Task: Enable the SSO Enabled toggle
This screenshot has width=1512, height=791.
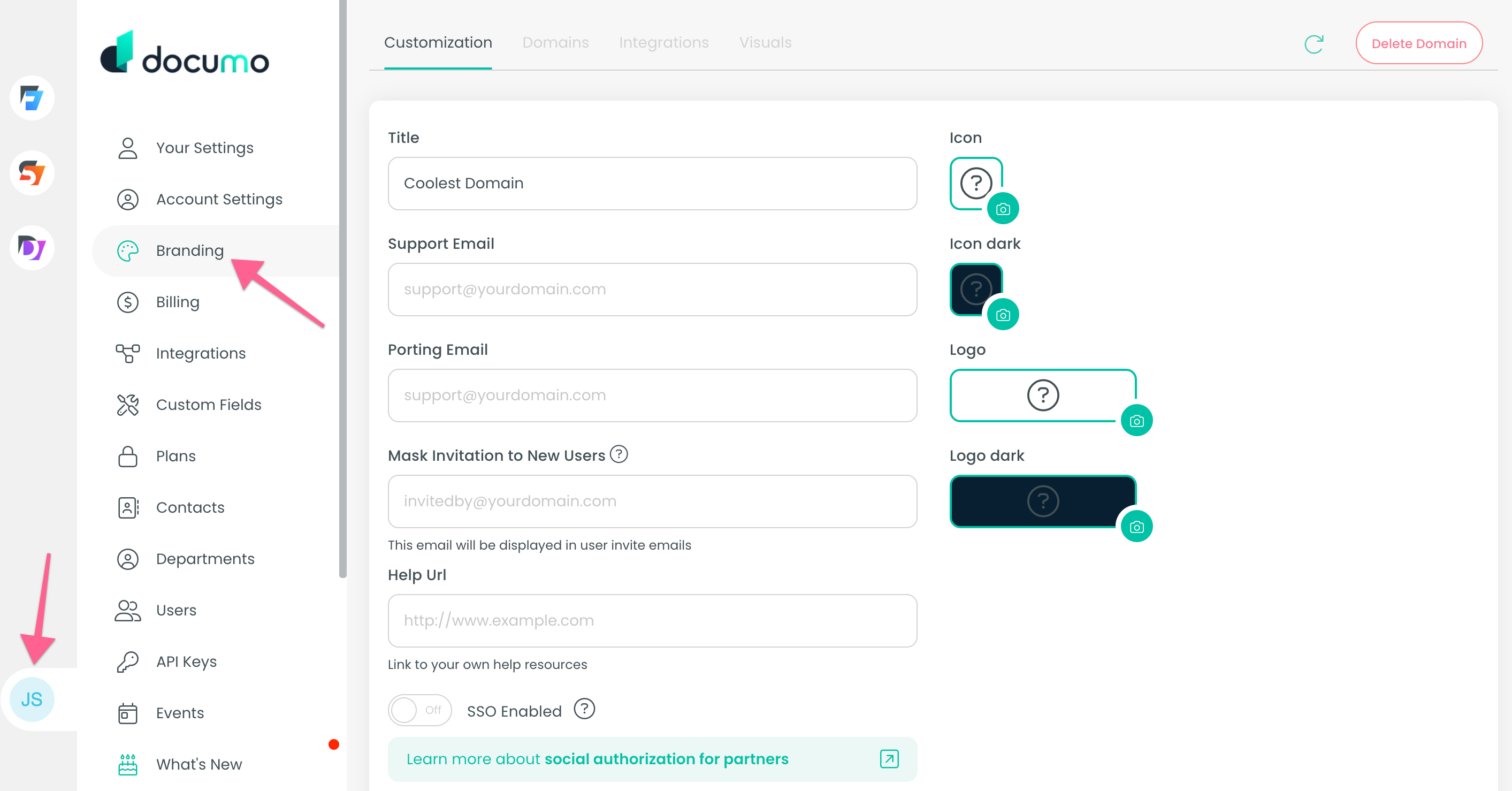Action: [x=419, y=710]
